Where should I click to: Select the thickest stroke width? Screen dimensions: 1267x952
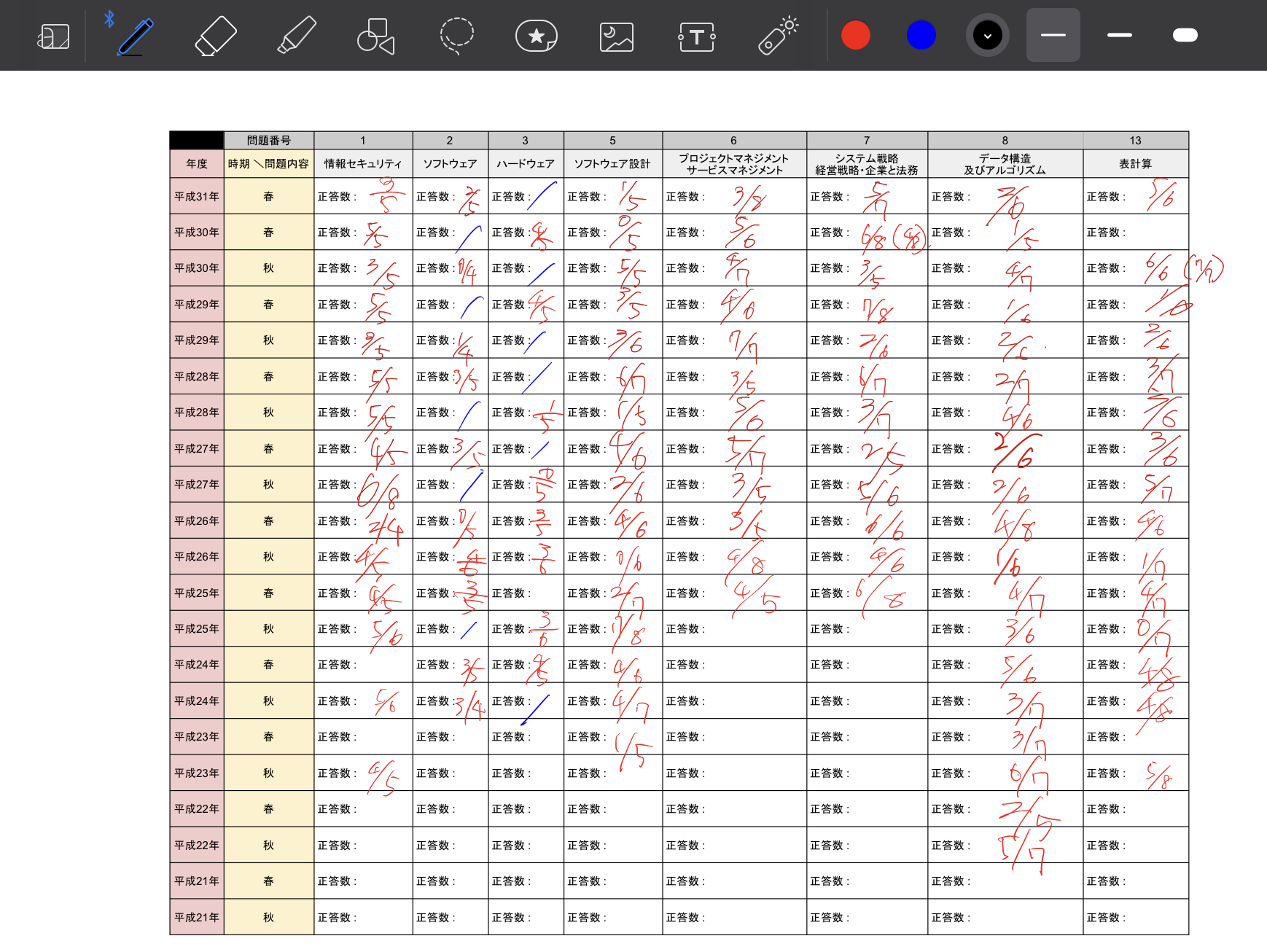point(1185,35)
